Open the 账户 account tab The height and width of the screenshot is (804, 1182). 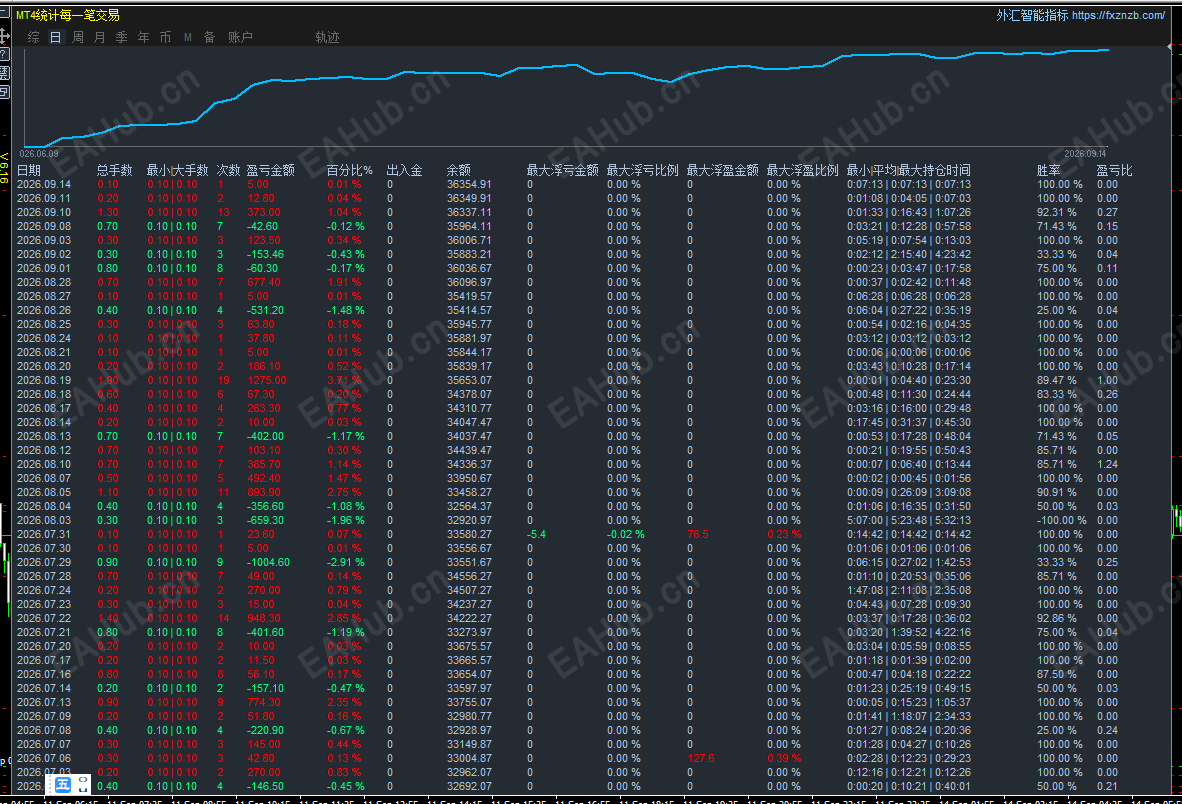click(x=240, y=37)
